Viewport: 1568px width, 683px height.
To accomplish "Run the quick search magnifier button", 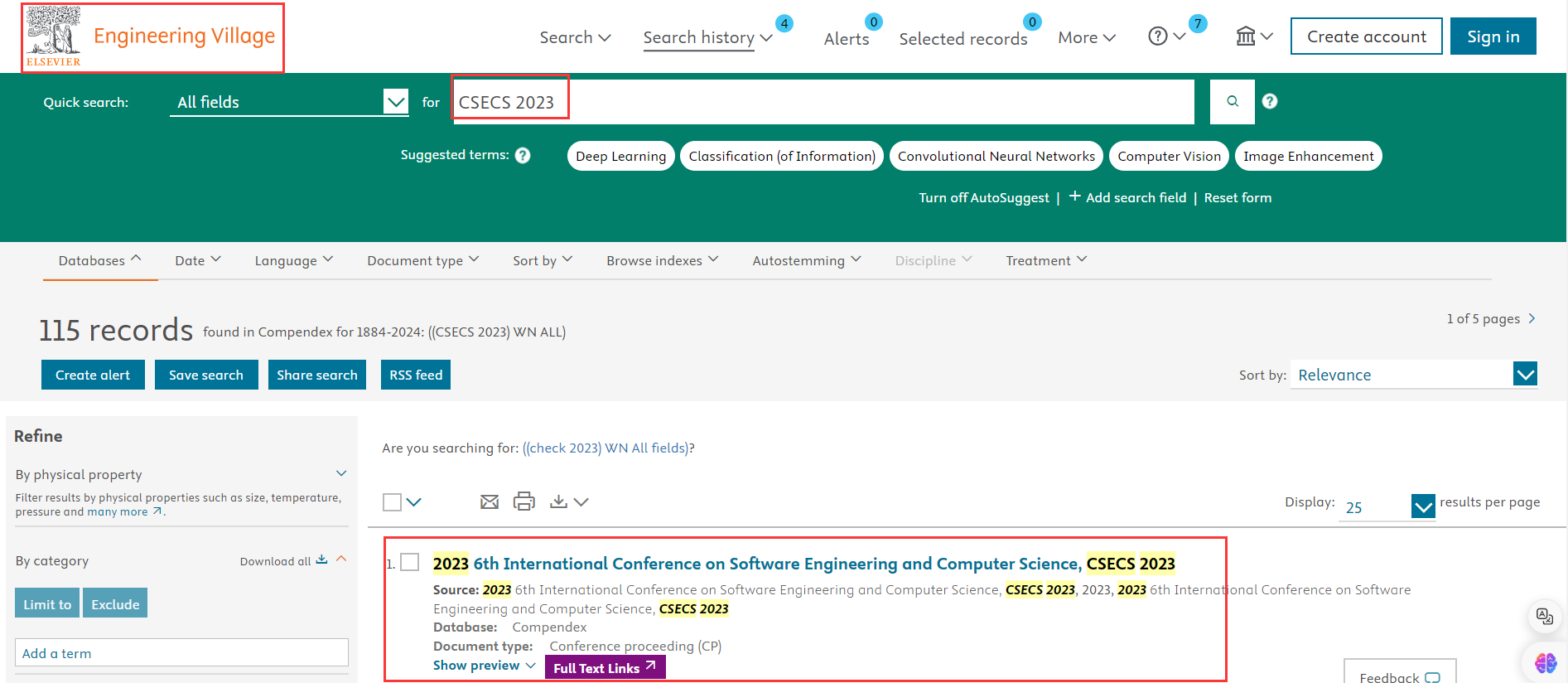I will click(x=1233, y=101).
